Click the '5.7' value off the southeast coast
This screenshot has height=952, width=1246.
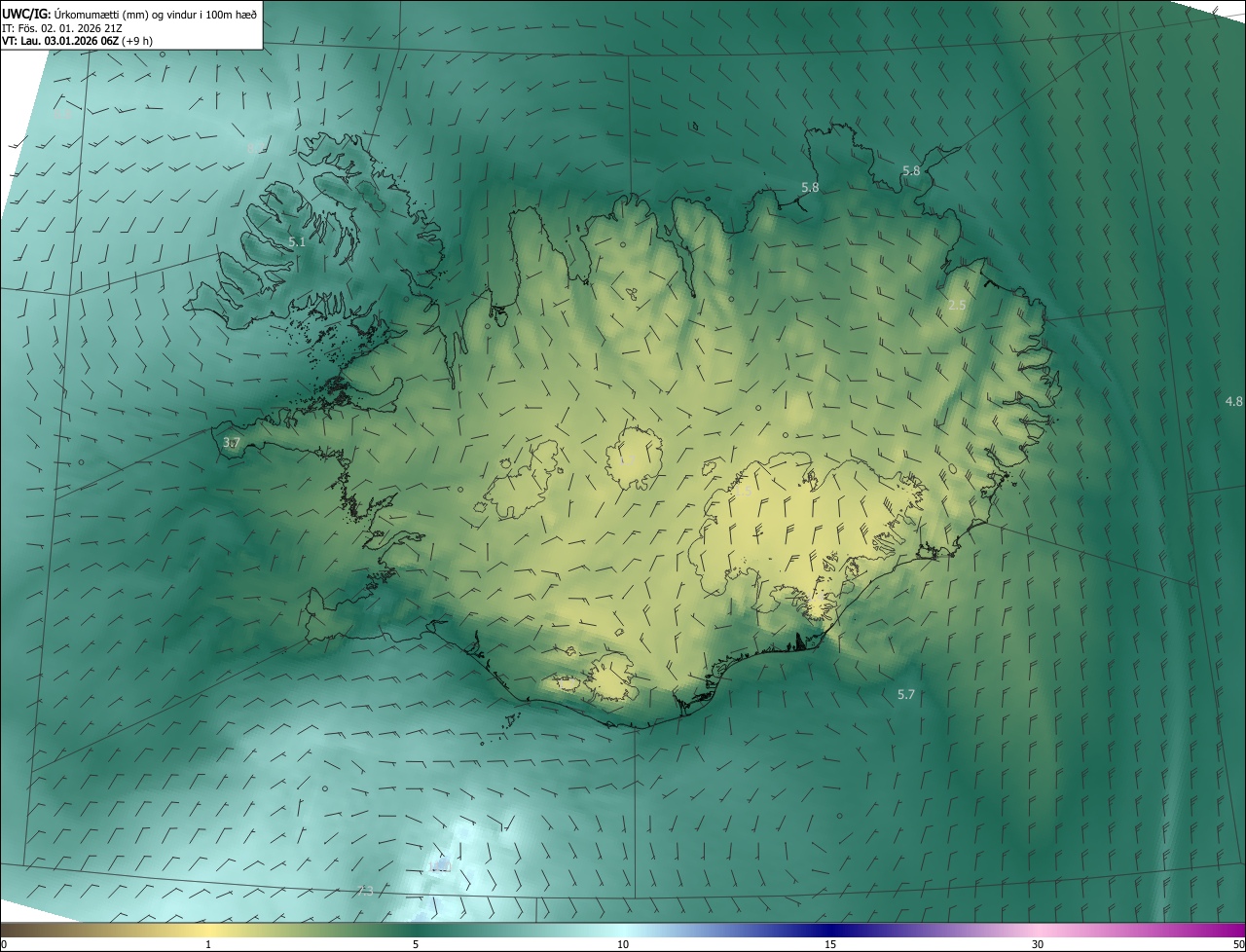pos(906,694)
